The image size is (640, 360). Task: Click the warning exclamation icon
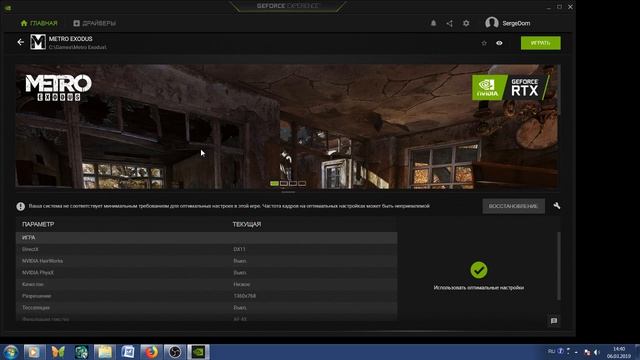(20, 207)
